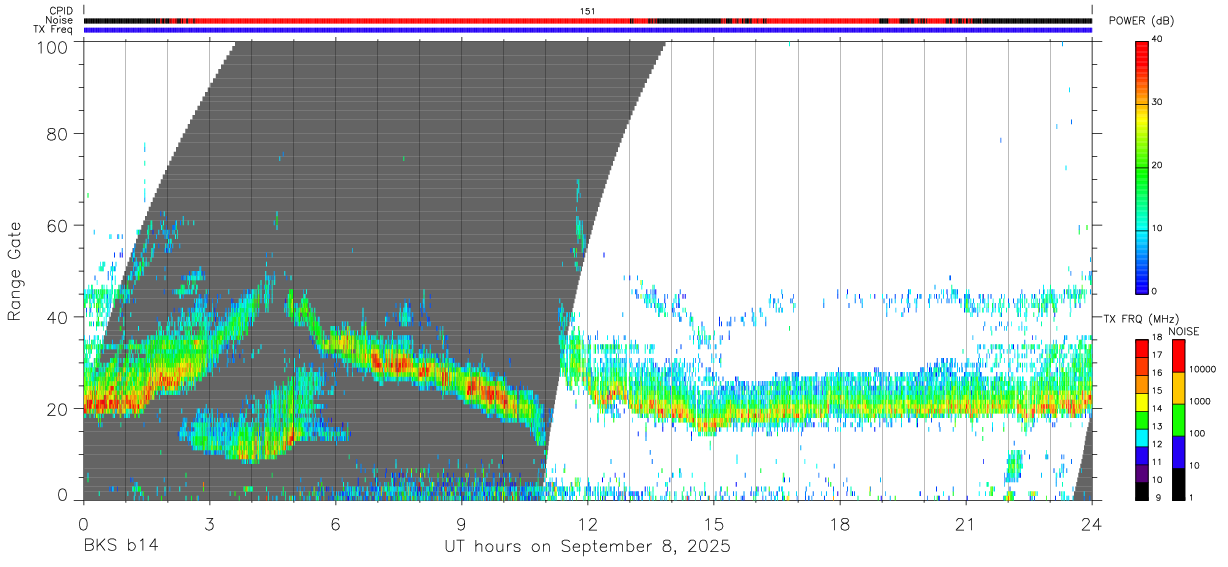Click the 12 label on TX FRQ scale
This screenshot has height=567, width=1228.
pyautogui.click(x=1158, y=444)
